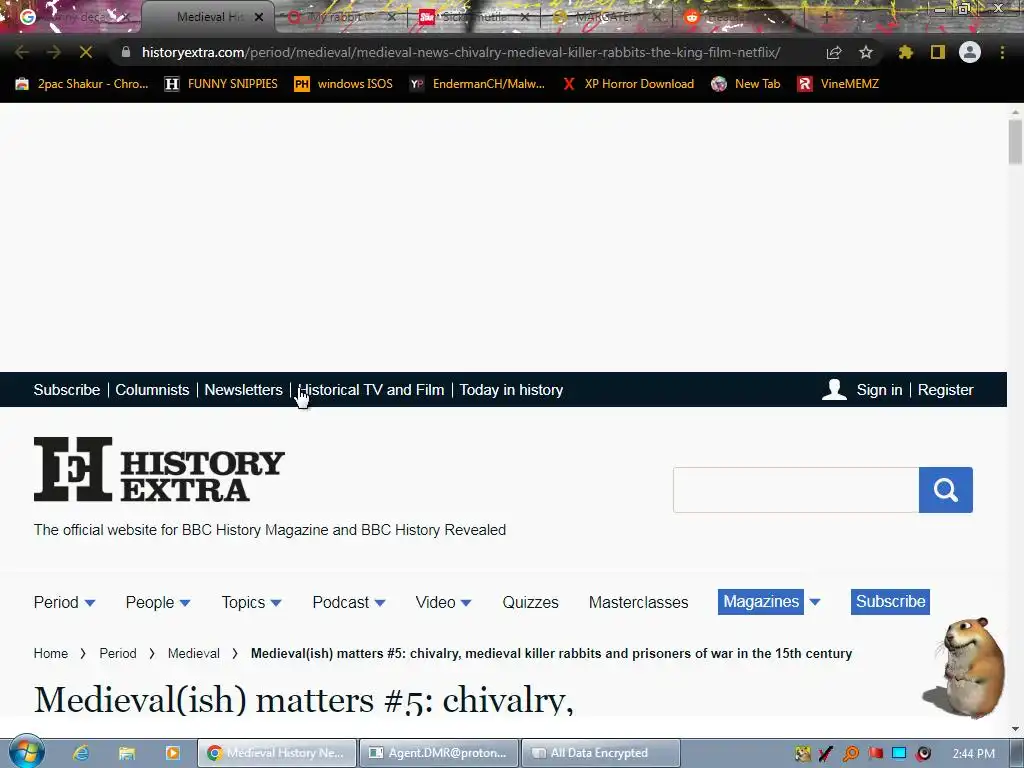Open the Quizzes menu item

click(530, 602)
